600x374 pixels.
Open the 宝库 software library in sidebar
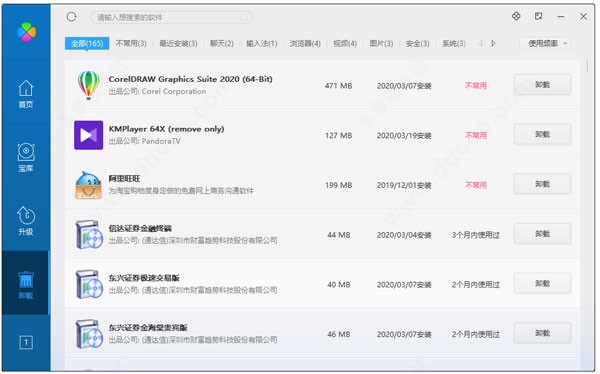click(26, 157)
